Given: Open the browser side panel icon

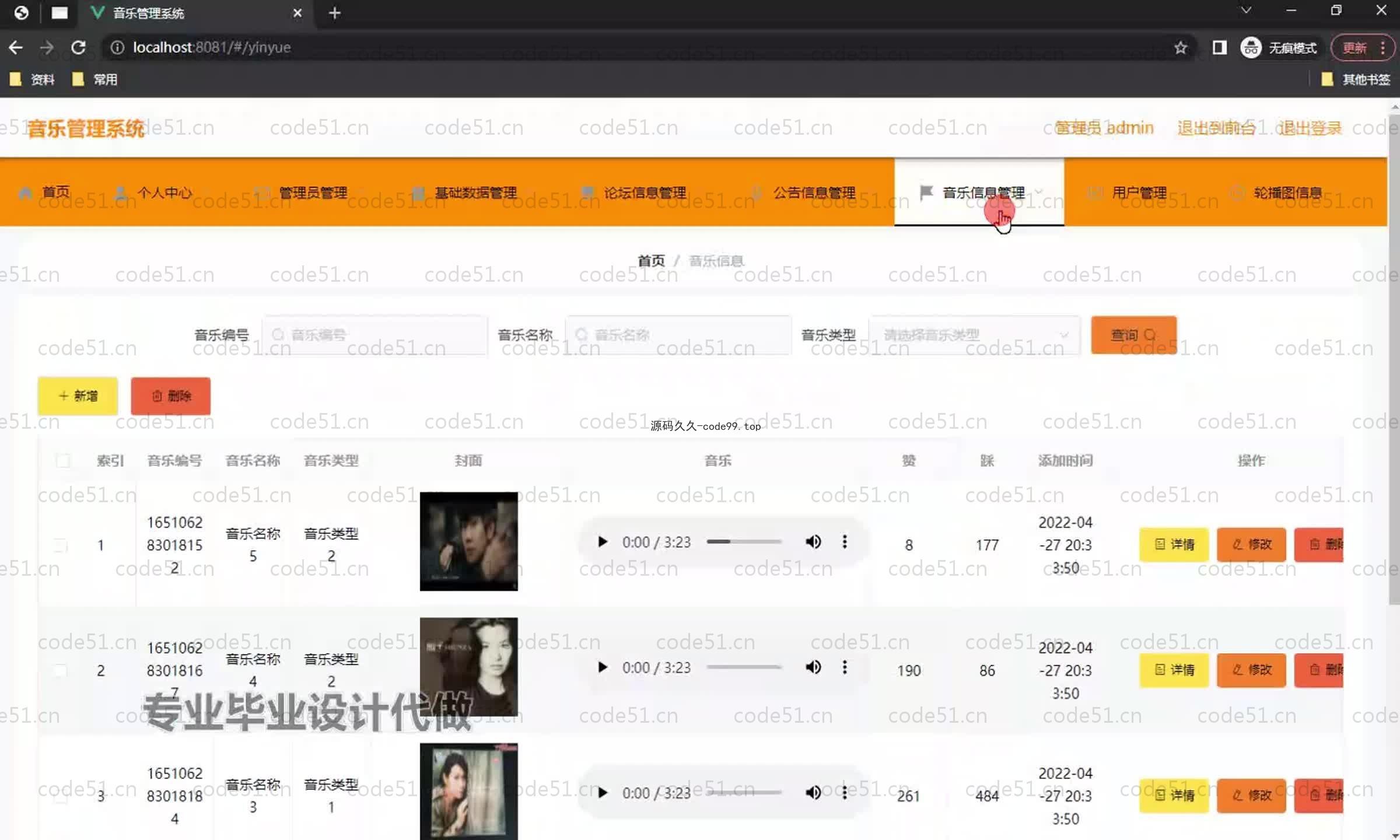Looking at the screenshot, I should [x=1219, y=47].
